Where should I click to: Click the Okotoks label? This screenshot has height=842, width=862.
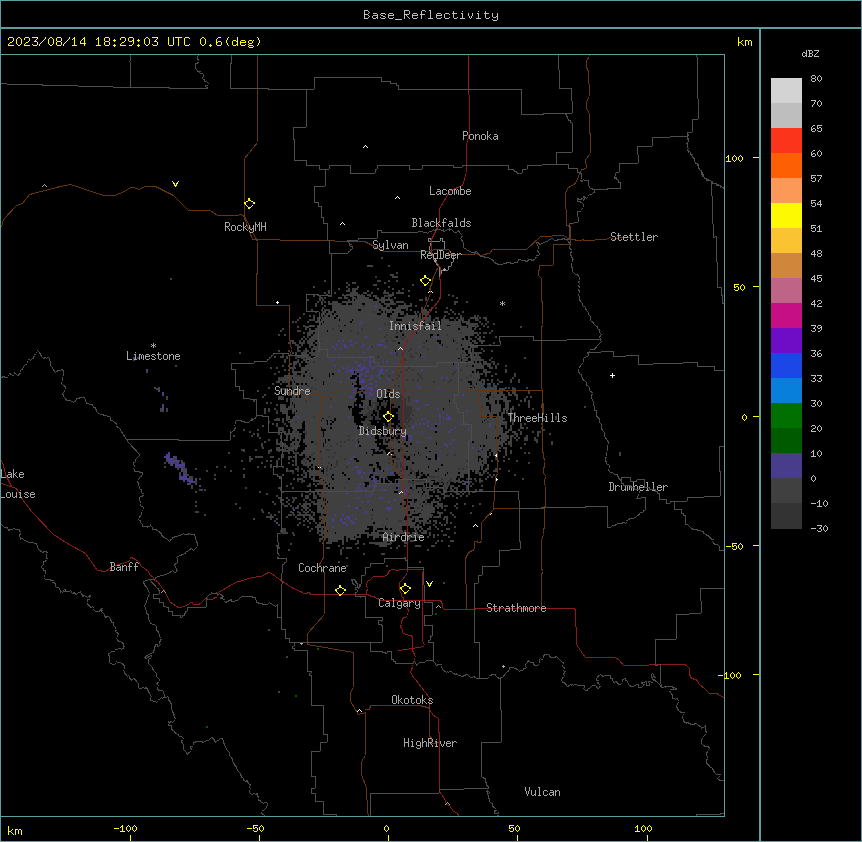pyautogui.click(x=412, y=700)
